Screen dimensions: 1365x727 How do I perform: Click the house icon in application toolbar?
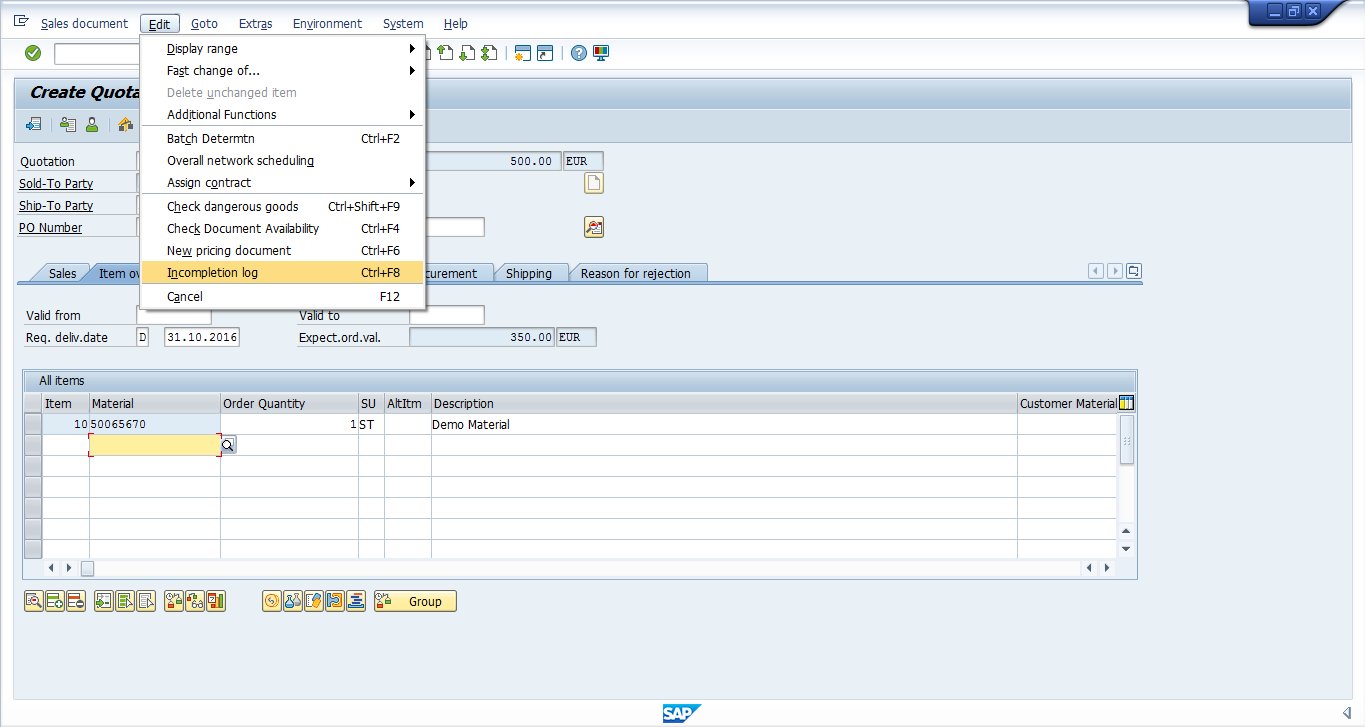tap(125, 125)
